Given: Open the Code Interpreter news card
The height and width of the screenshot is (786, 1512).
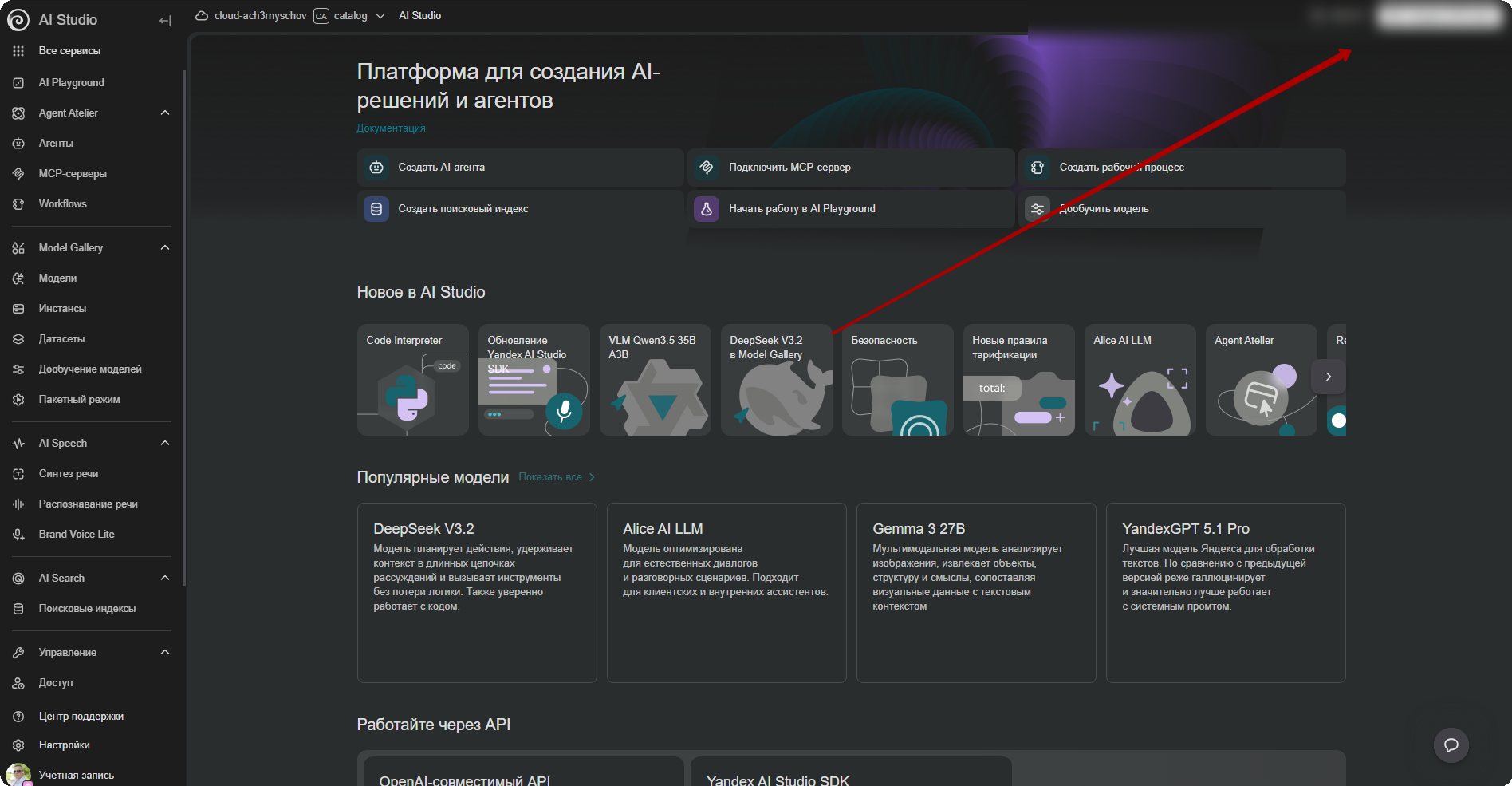Looking at the screenshot, I should point(413,380).
